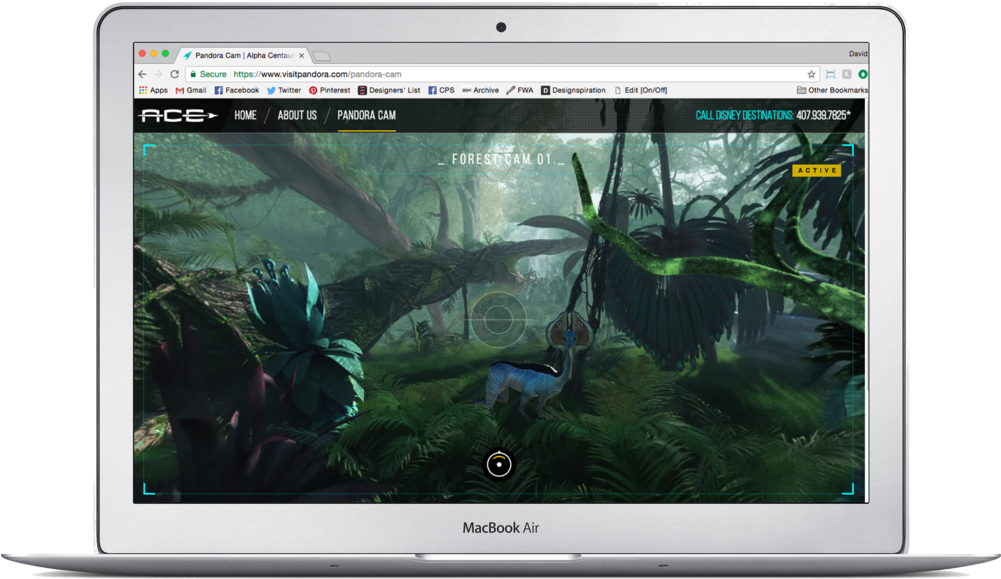
Task: Open the Pinterest bookmark
Action: [x=329, y=90]
